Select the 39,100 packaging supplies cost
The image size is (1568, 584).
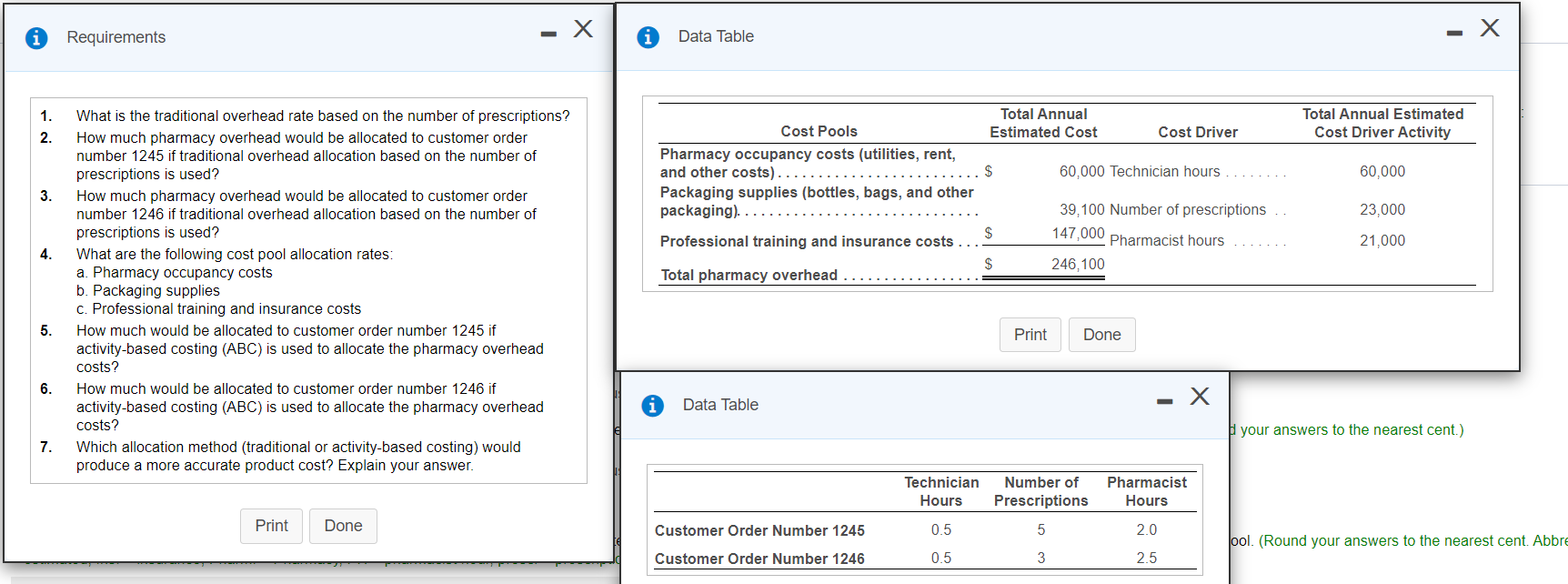[1081, 209]
